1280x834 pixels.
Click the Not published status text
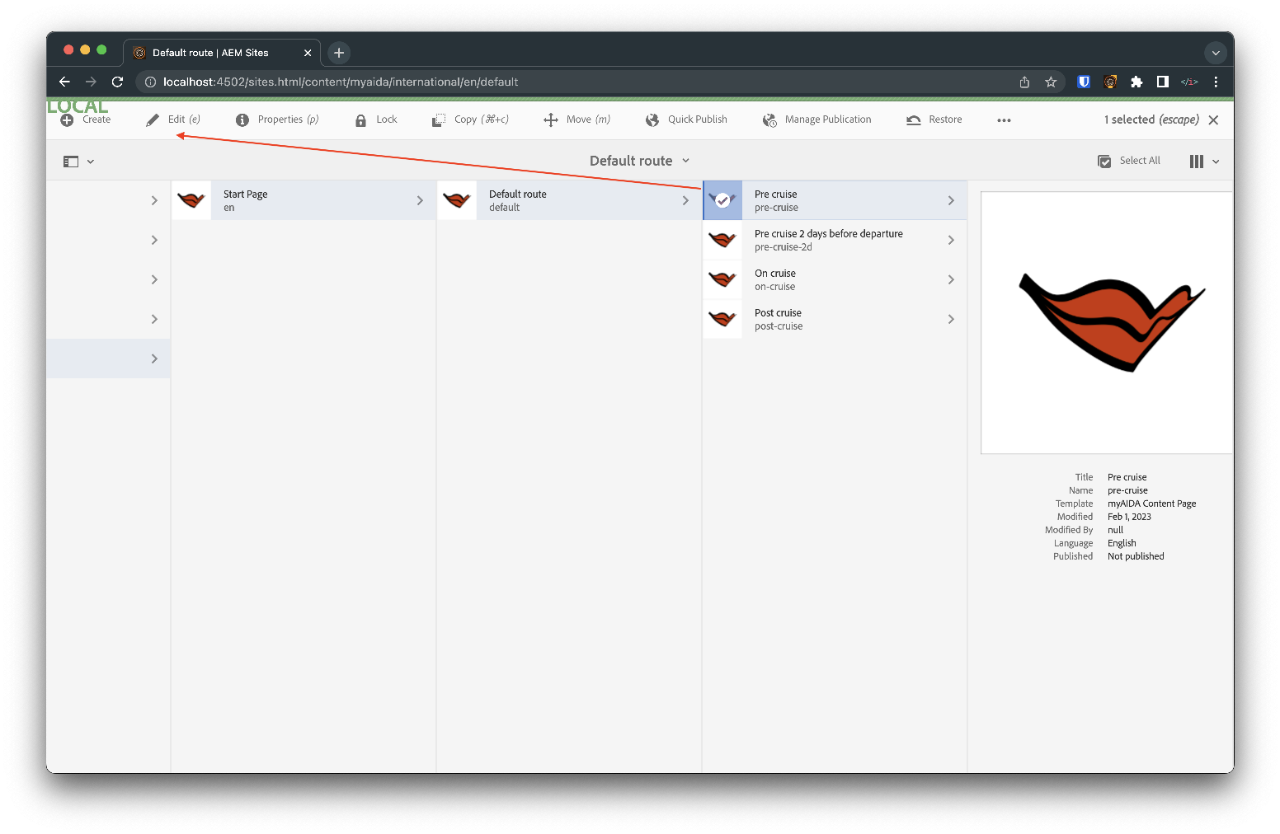(x=1135, y=556)
